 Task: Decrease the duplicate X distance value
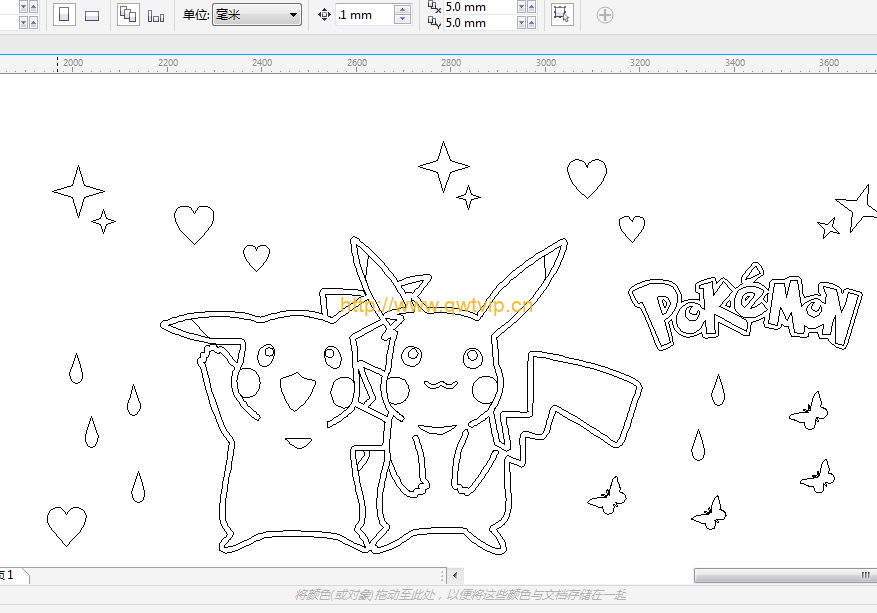point(521,7)
